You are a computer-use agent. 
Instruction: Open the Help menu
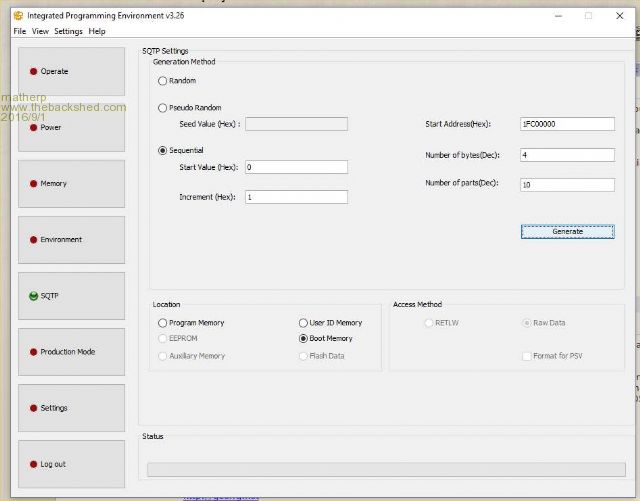pyautogui.click(x=97, y=31)
